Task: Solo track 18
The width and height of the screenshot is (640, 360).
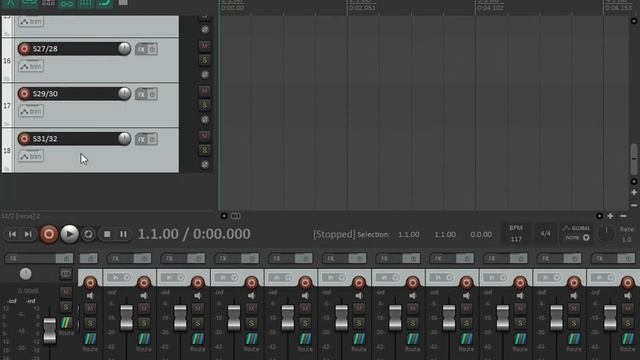Action: pos(204,150)
